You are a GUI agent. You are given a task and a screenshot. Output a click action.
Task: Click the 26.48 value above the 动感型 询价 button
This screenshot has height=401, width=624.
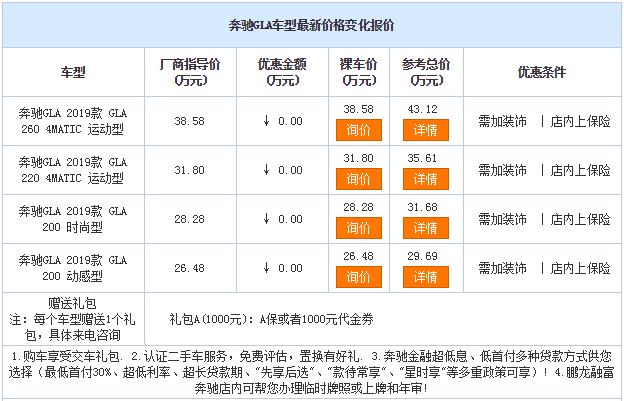(359, 256)
